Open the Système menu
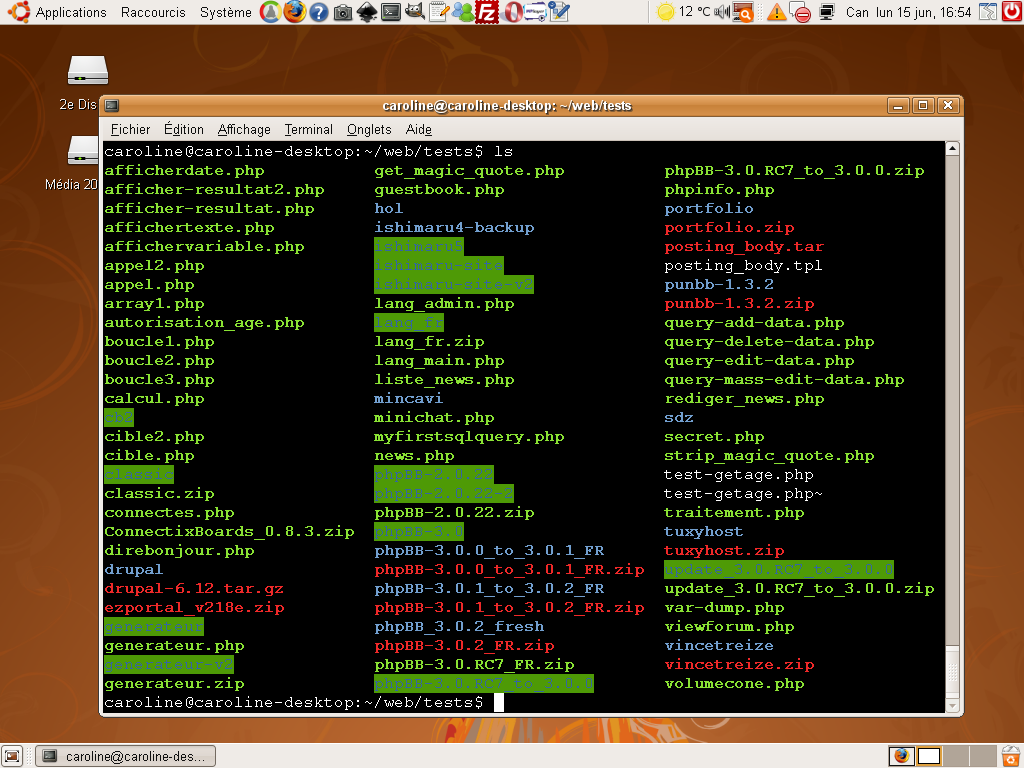This screenshot has width=1024, height=768. click(x=225, y=12)
